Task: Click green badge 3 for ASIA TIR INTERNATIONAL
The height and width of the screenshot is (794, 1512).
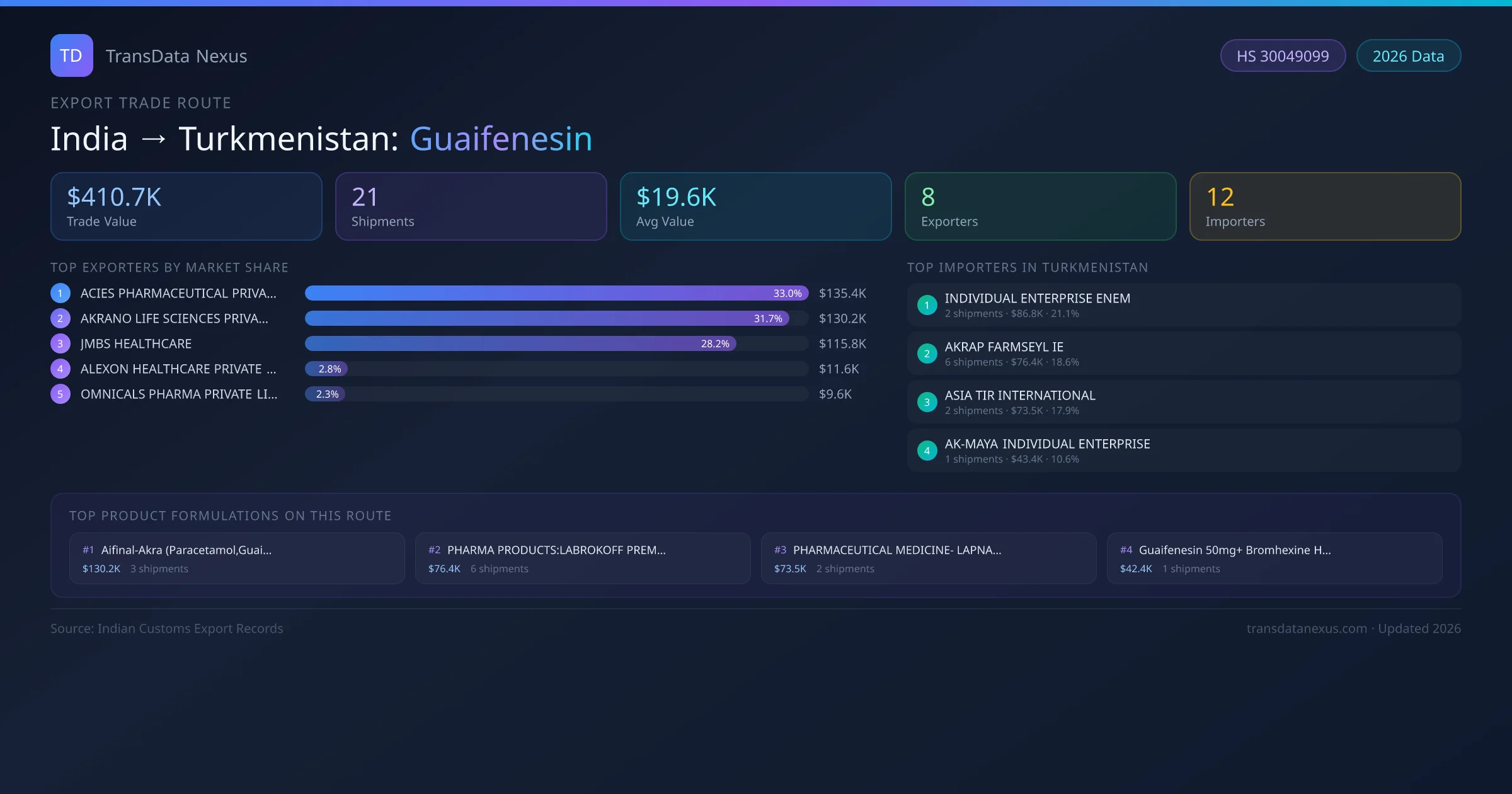Action: pos(927,402)
